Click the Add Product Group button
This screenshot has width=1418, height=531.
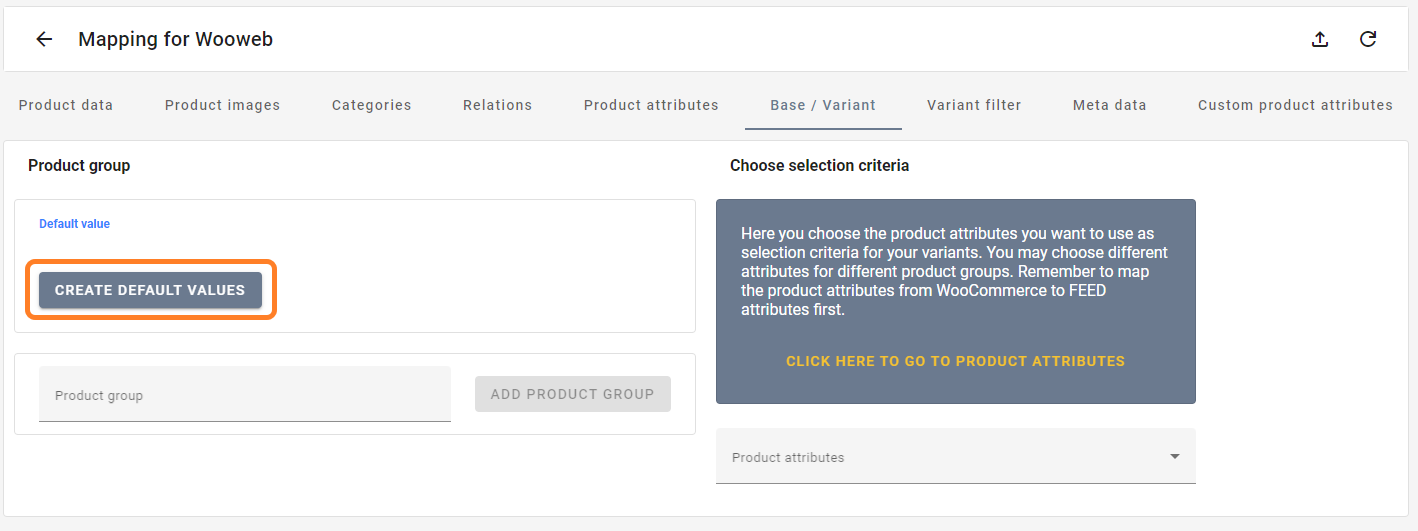[573, 394]
